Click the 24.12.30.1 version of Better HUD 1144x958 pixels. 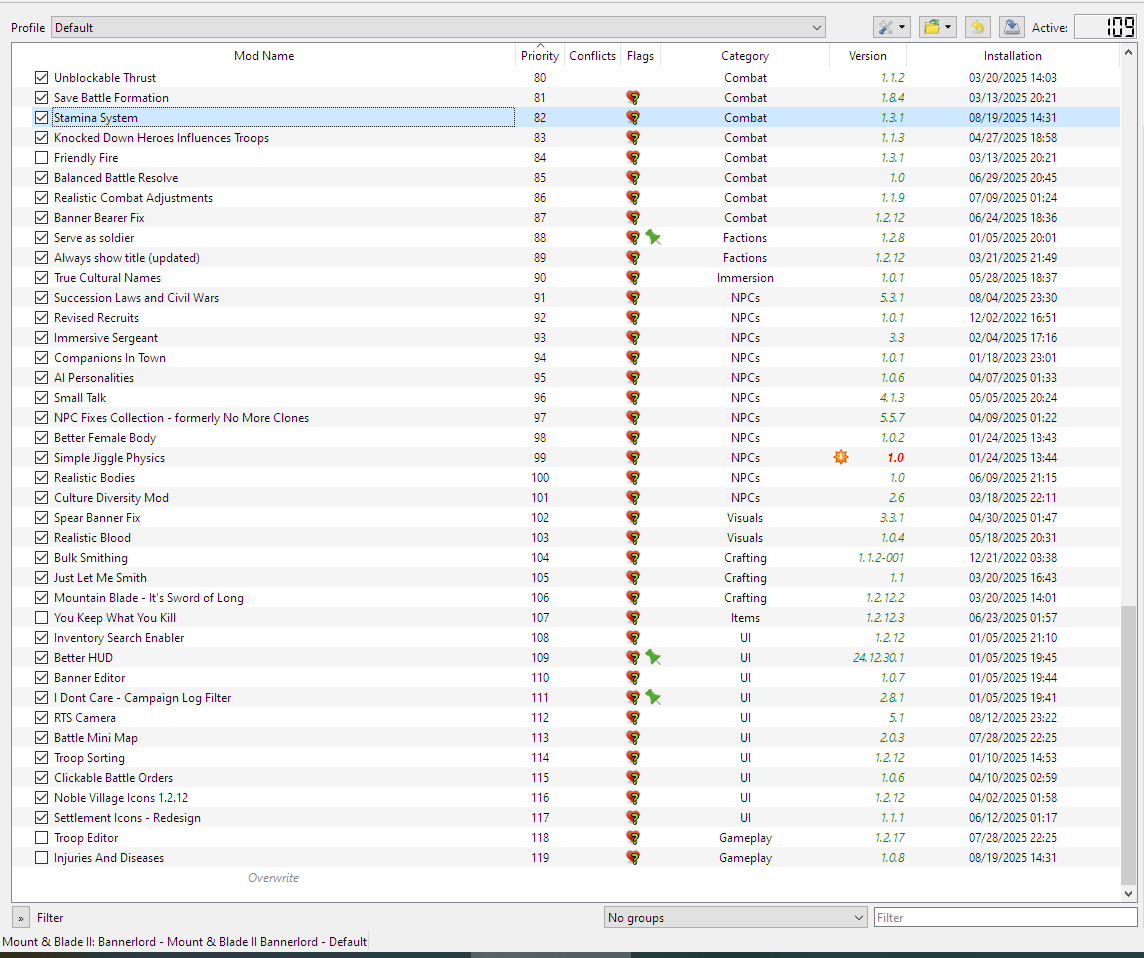(878, 657)
